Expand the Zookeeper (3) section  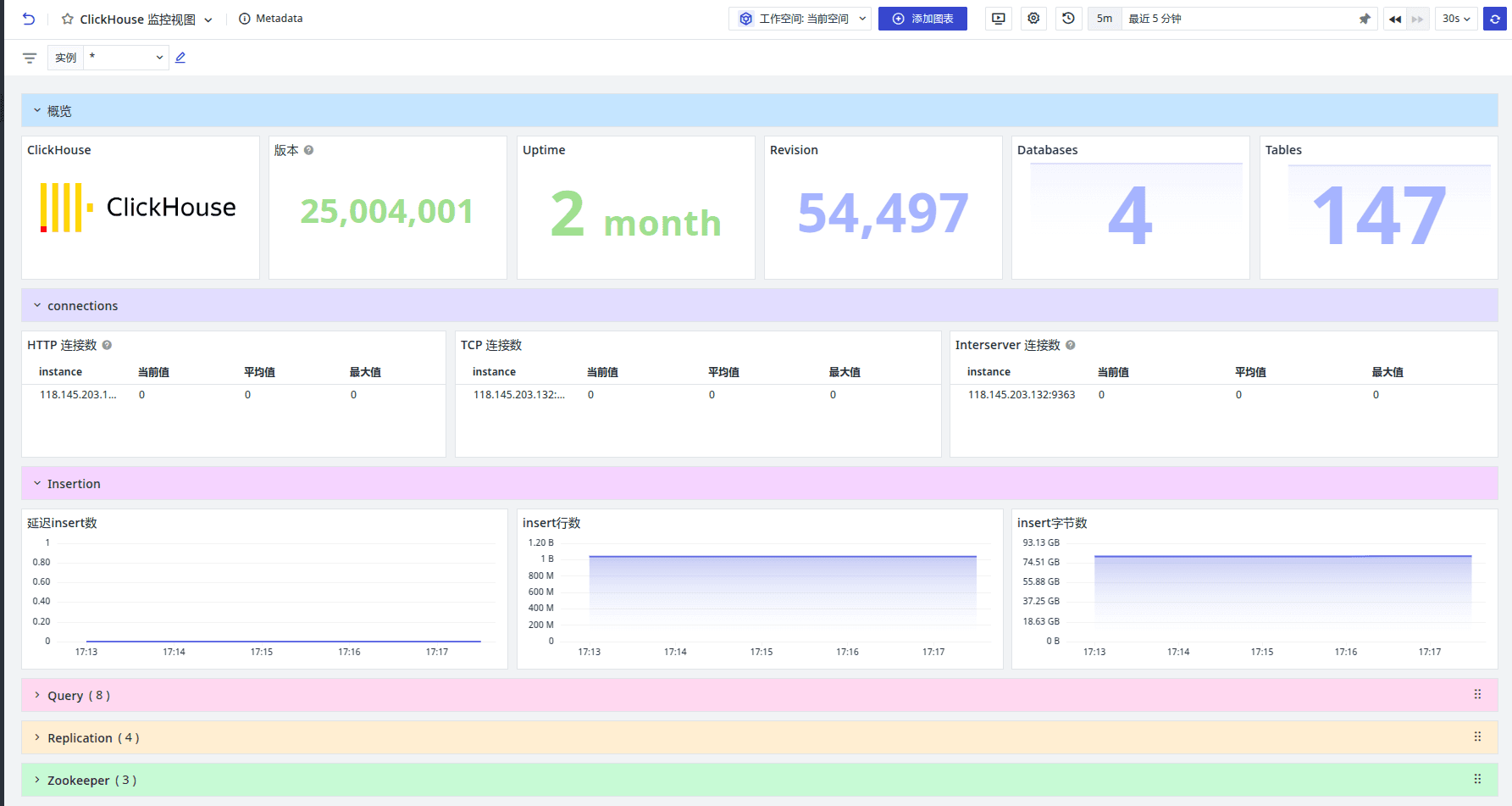tap(37, 781)
